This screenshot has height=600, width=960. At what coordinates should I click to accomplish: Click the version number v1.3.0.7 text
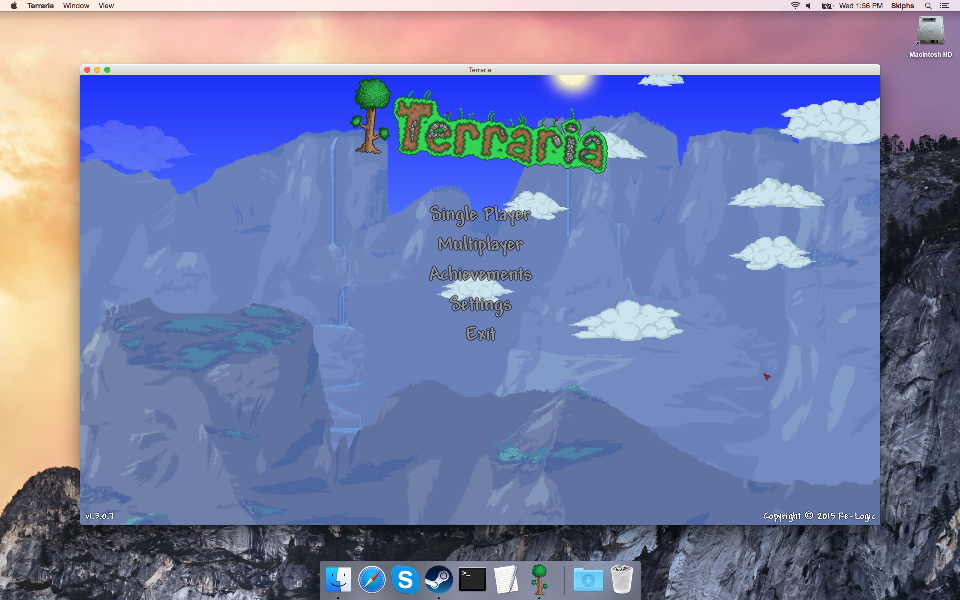pyautogui.click(x=99, y=516)
